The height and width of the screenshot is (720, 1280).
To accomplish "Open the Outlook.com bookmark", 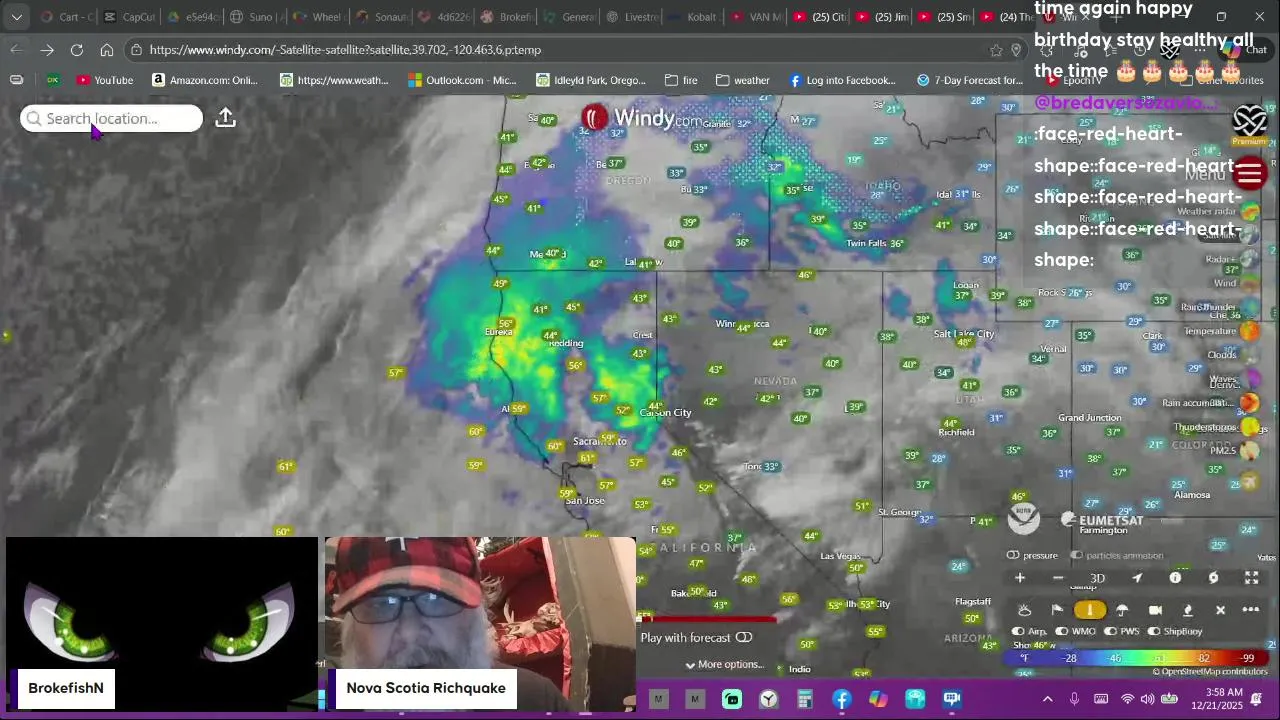I will click(462, 80).
